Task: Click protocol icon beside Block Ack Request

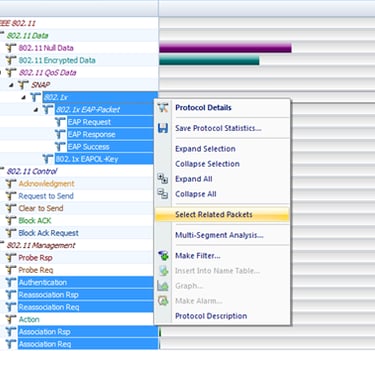Action: coord(11,233)
